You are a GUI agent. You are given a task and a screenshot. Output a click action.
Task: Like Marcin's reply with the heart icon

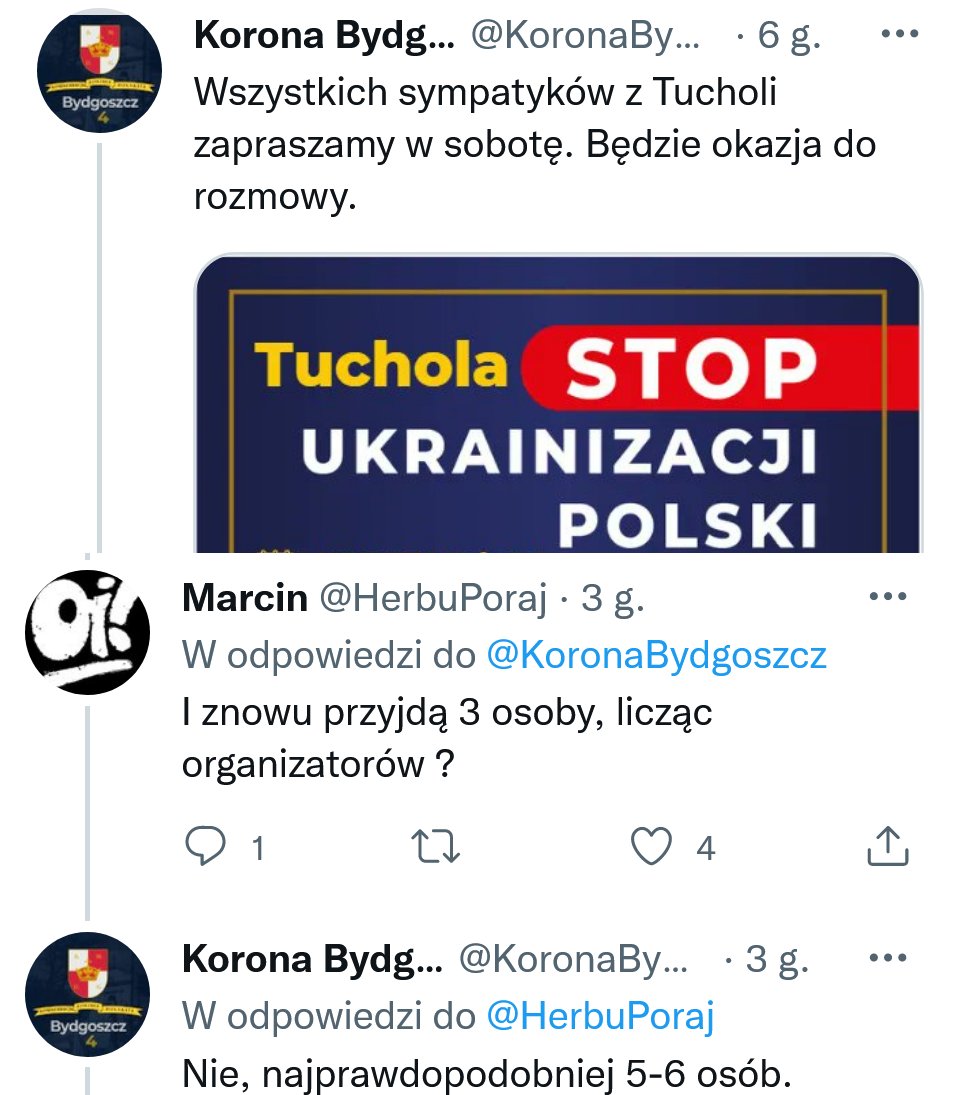click(x=651, y=847)
